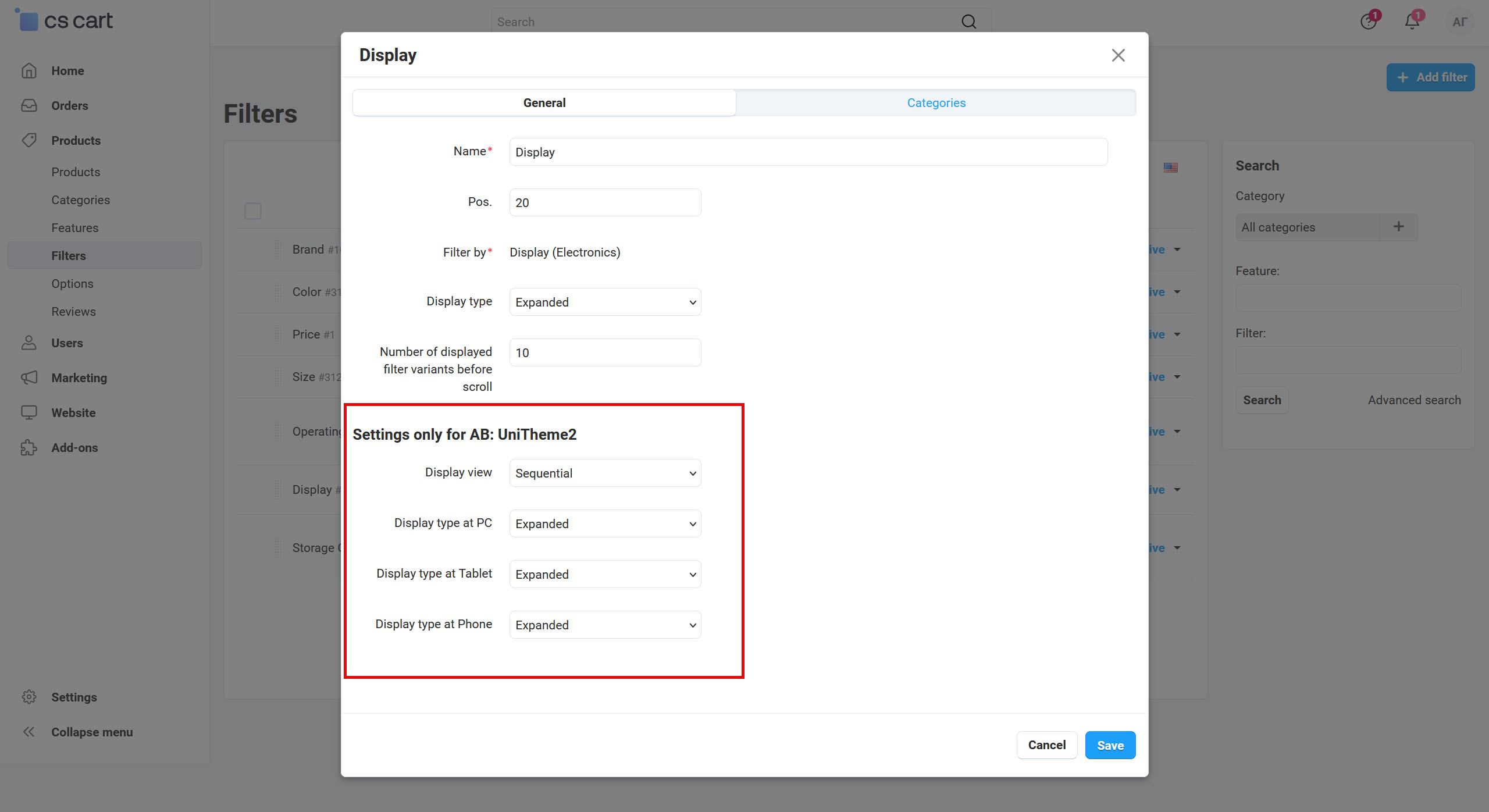The width and height of the screenshot is (1489, 812).
Task: Click the plus icon next to All categories
Action: point(1399,227)
